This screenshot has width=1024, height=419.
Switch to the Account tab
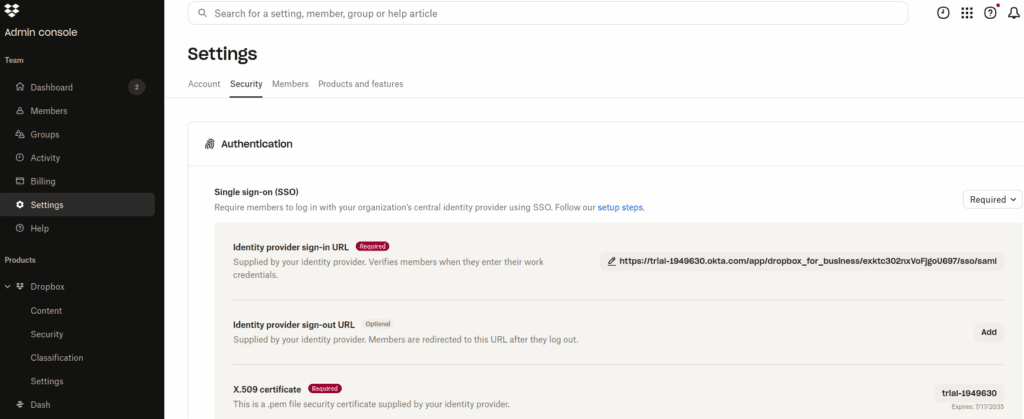204,84
